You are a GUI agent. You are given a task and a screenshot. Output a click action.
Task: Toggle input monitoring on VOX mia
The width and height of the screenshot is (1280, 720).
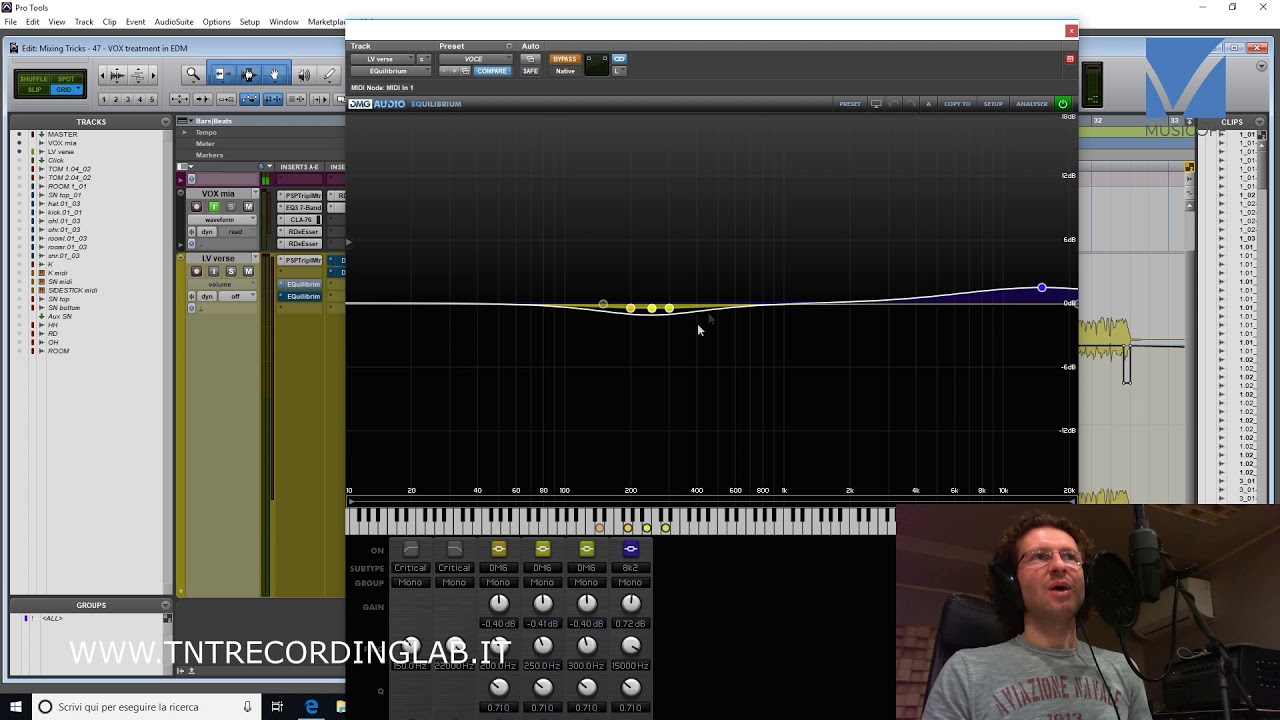click(213, 207)
